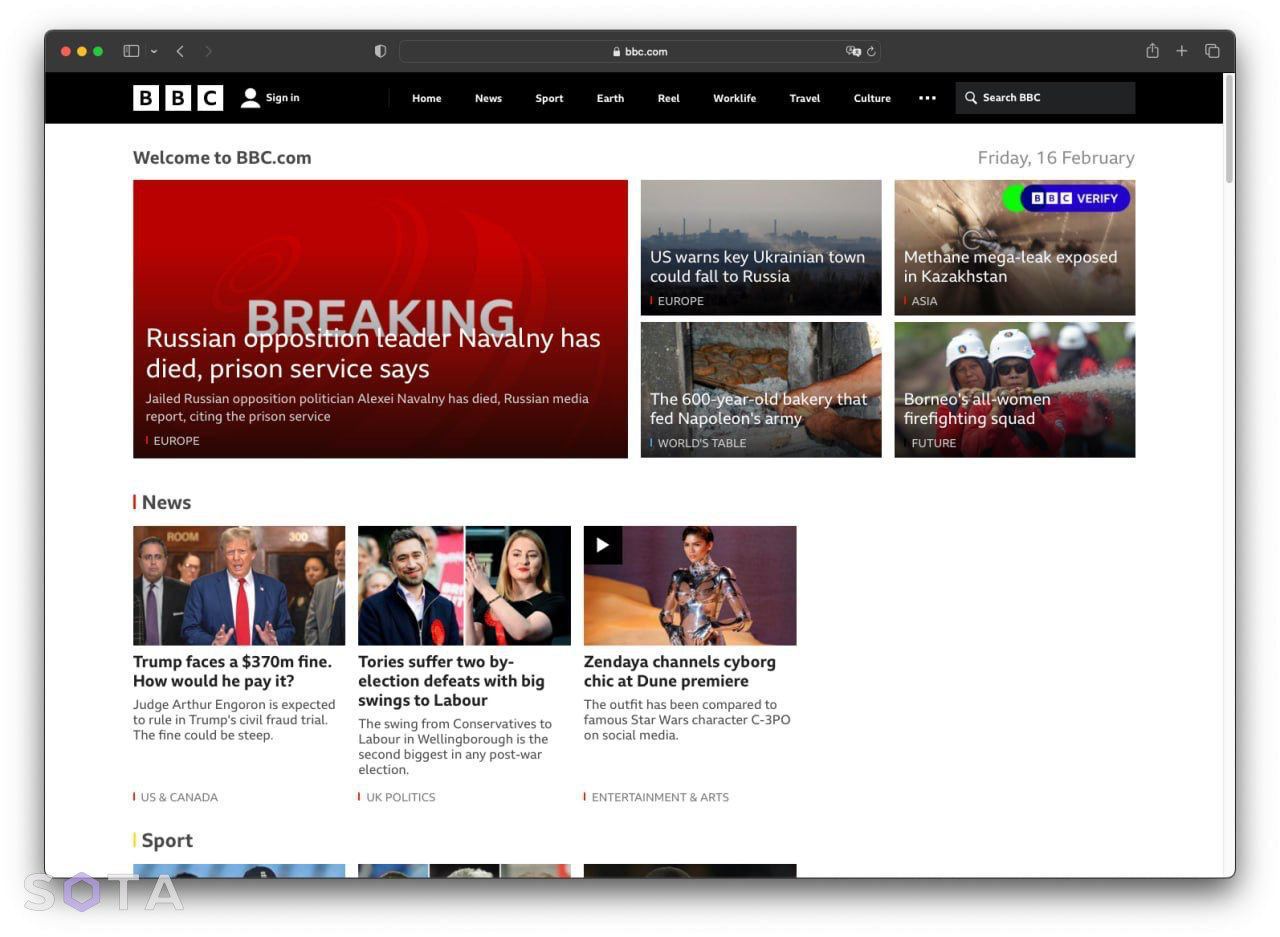Click the US & CANADA tag
Screen dimensions: 1280x937
click(x=179, y=797)
